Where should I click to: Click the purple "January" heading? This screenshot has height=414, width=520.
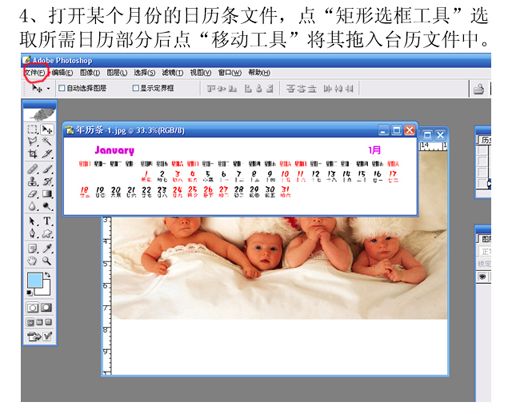[114, 150]
